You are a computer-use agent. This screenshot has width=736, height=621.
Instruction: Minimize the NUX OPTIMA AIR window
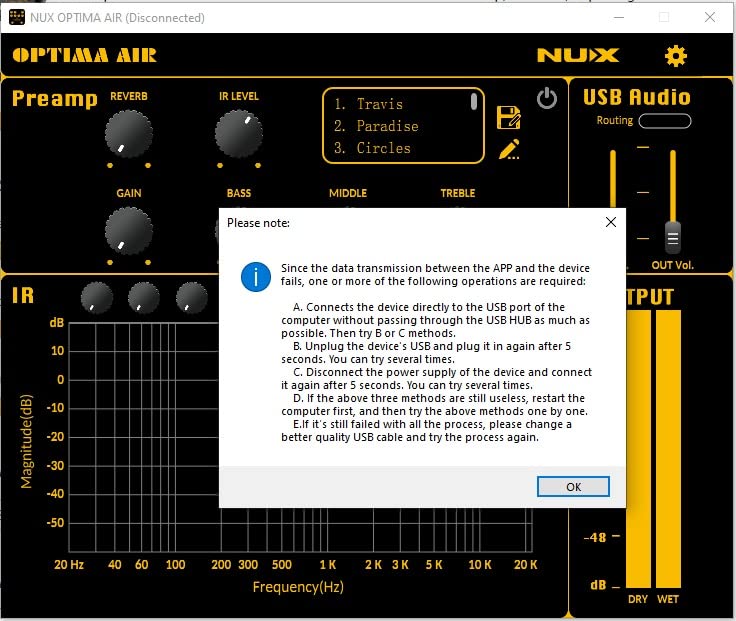point(619,17)
